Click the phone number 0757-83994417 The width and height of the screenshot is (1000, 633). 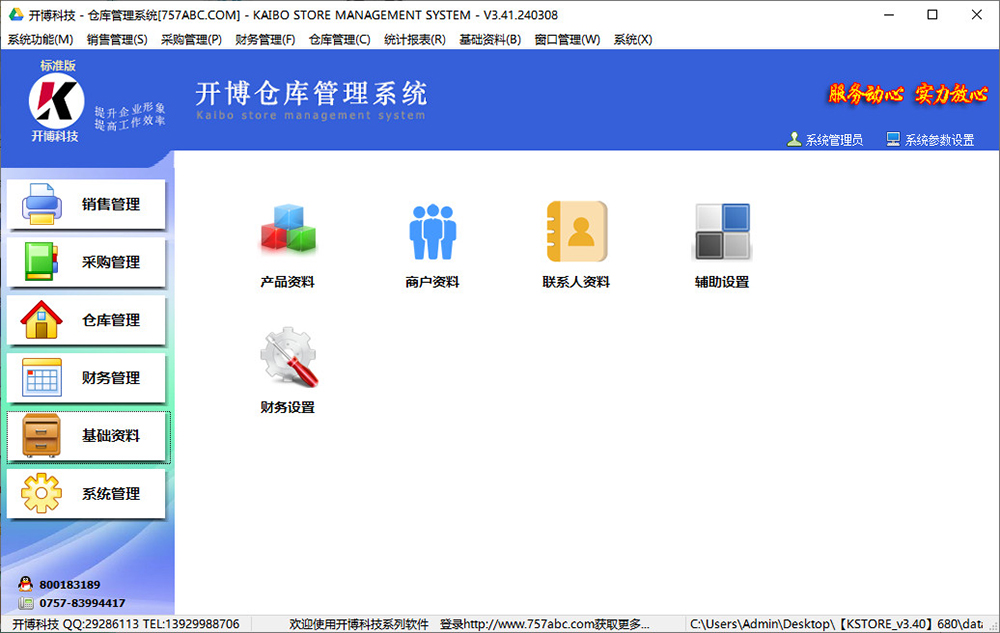click(82, 603)
